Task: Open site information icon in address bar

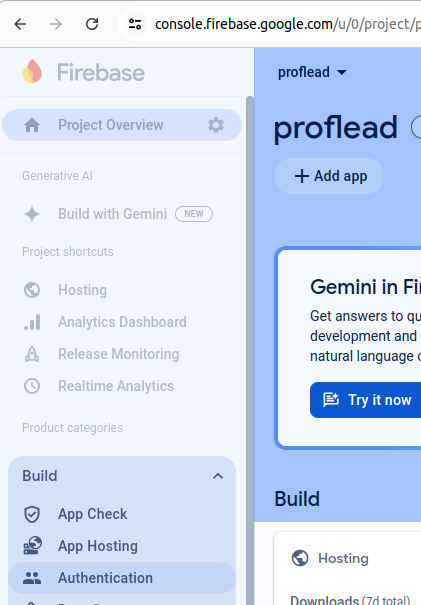Action: coord(135,24)
